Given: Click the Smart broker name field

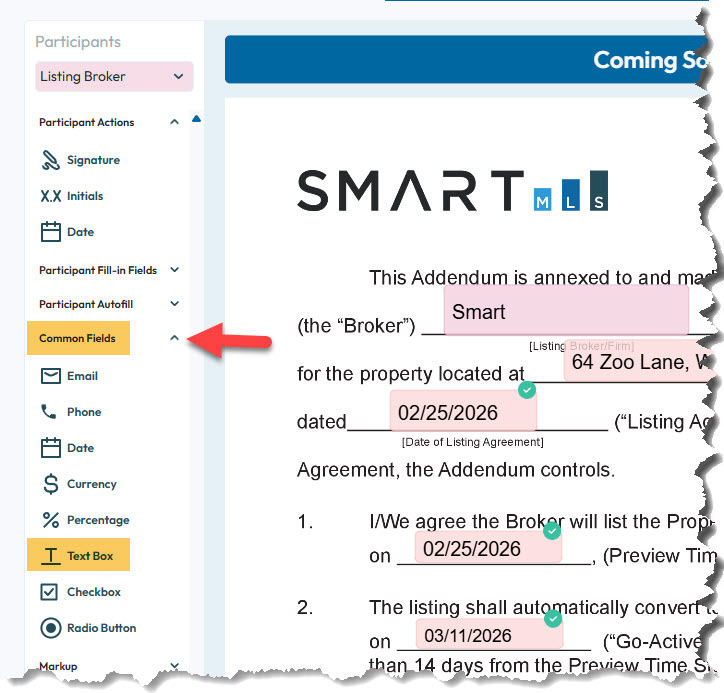Looking at the screenshot, I should (x=566, y=310).
